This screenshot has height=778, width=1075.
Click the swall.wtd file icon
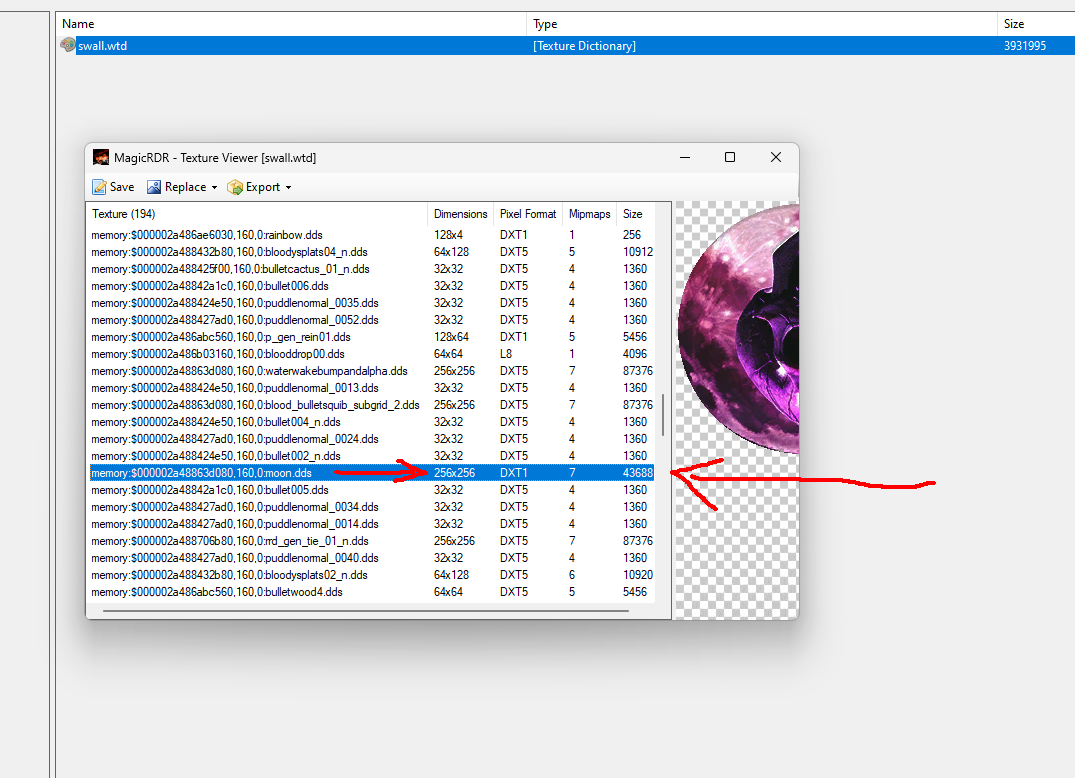pyautogui.click(x=68, y=45)
